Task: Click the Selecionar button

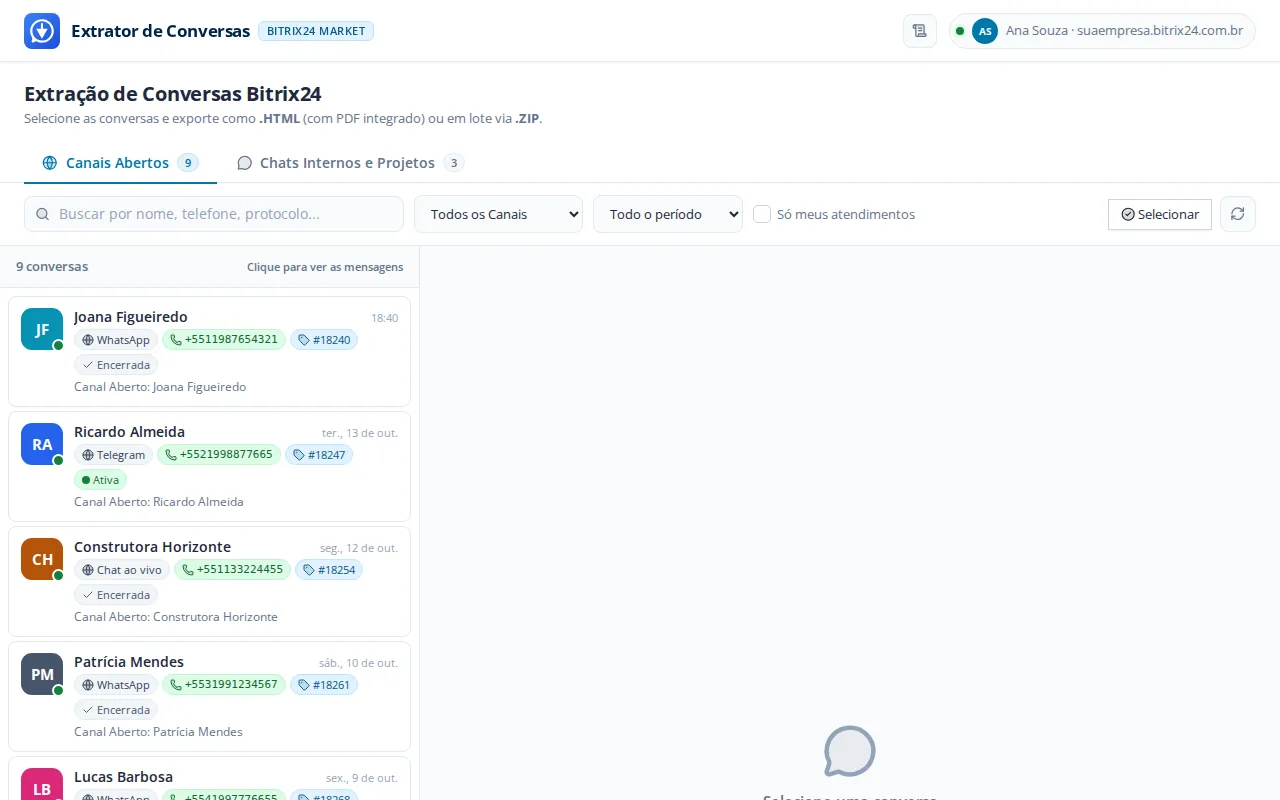Action: click(x=1160, y=214)
